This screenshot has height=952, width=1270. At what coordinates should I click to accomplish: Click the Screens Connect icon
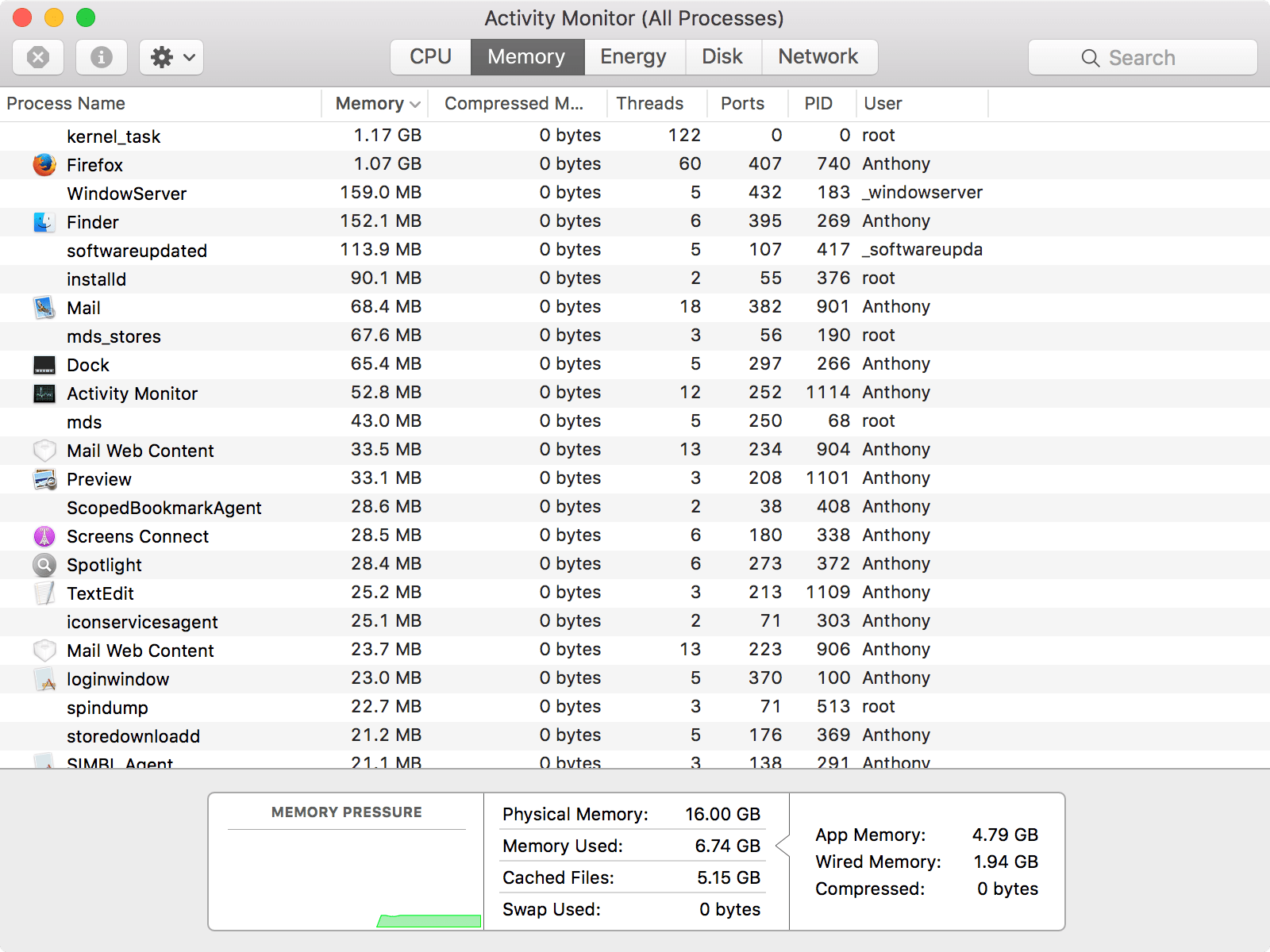tap(44, 535)
